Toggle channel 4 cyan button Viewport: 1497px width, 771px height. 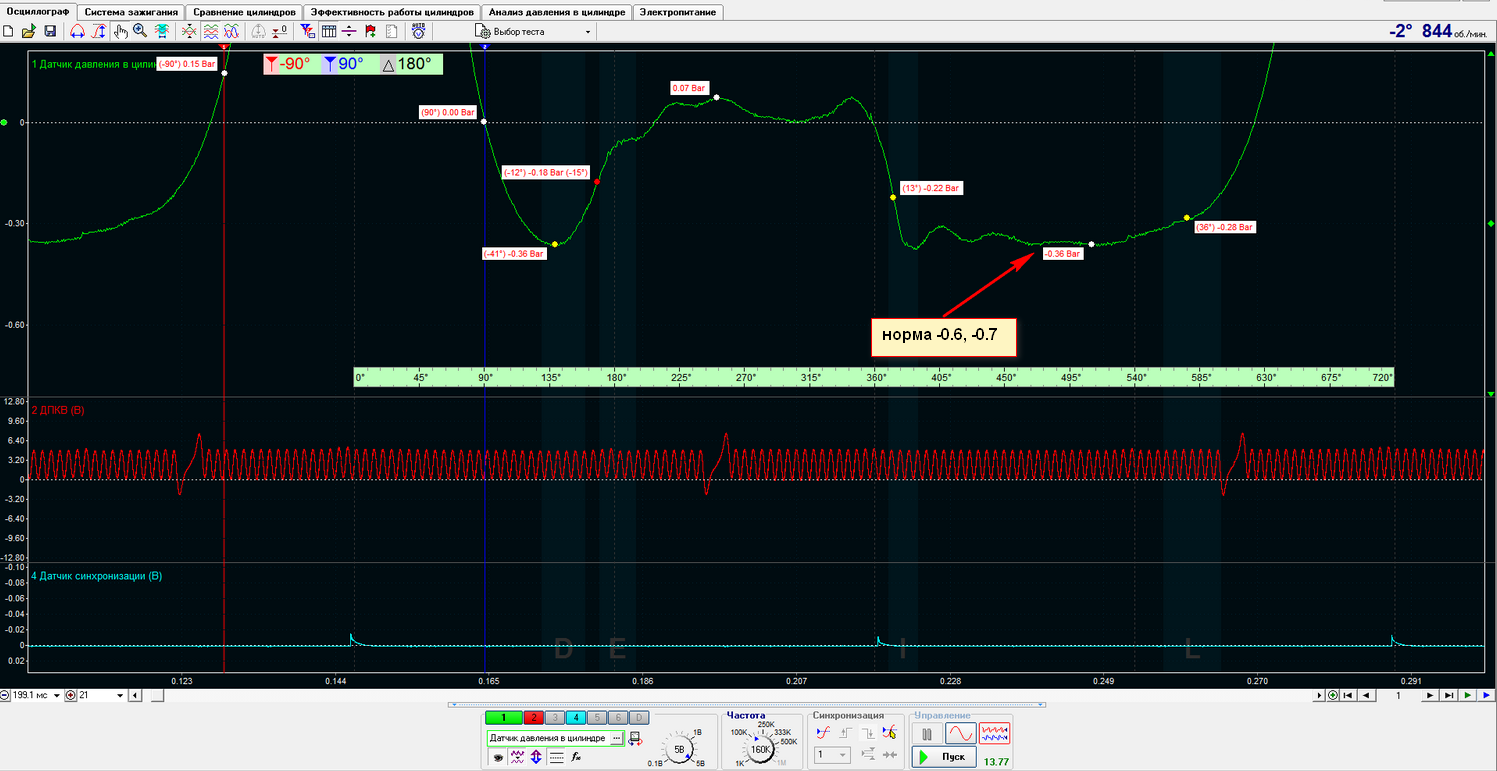click(x=576, y=717)
